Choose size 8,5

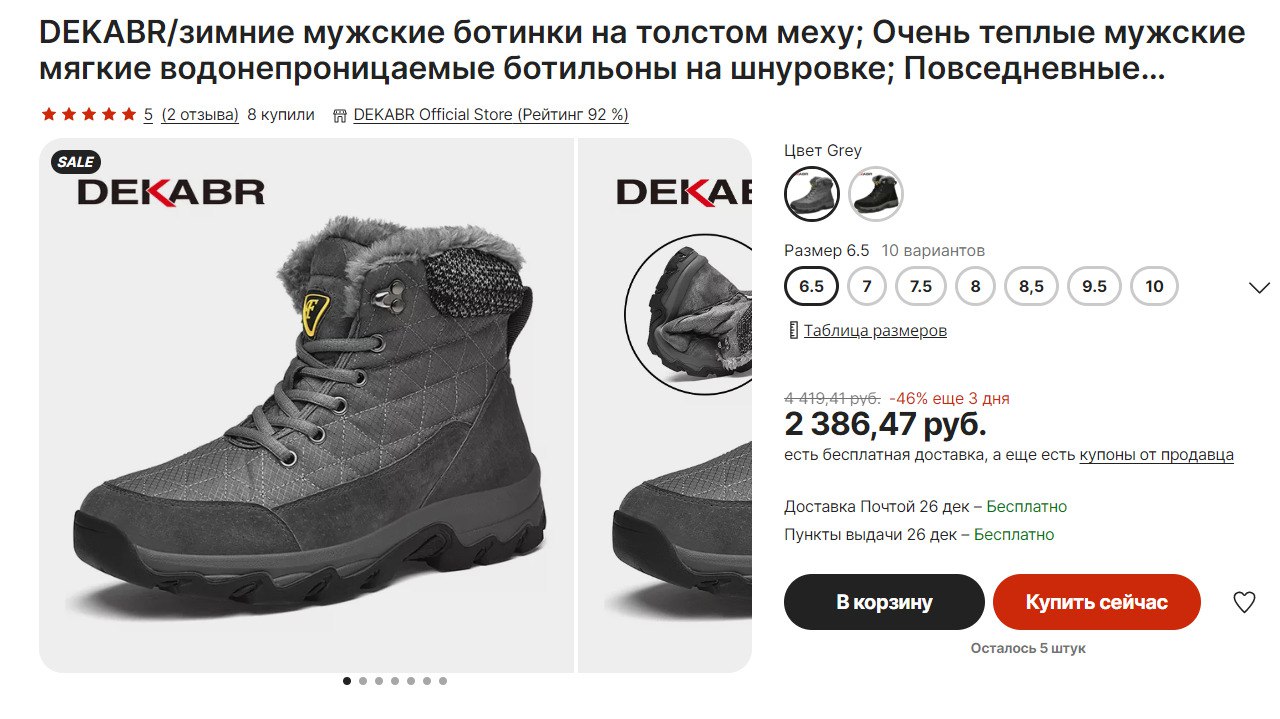click(x=1031, y=286)
